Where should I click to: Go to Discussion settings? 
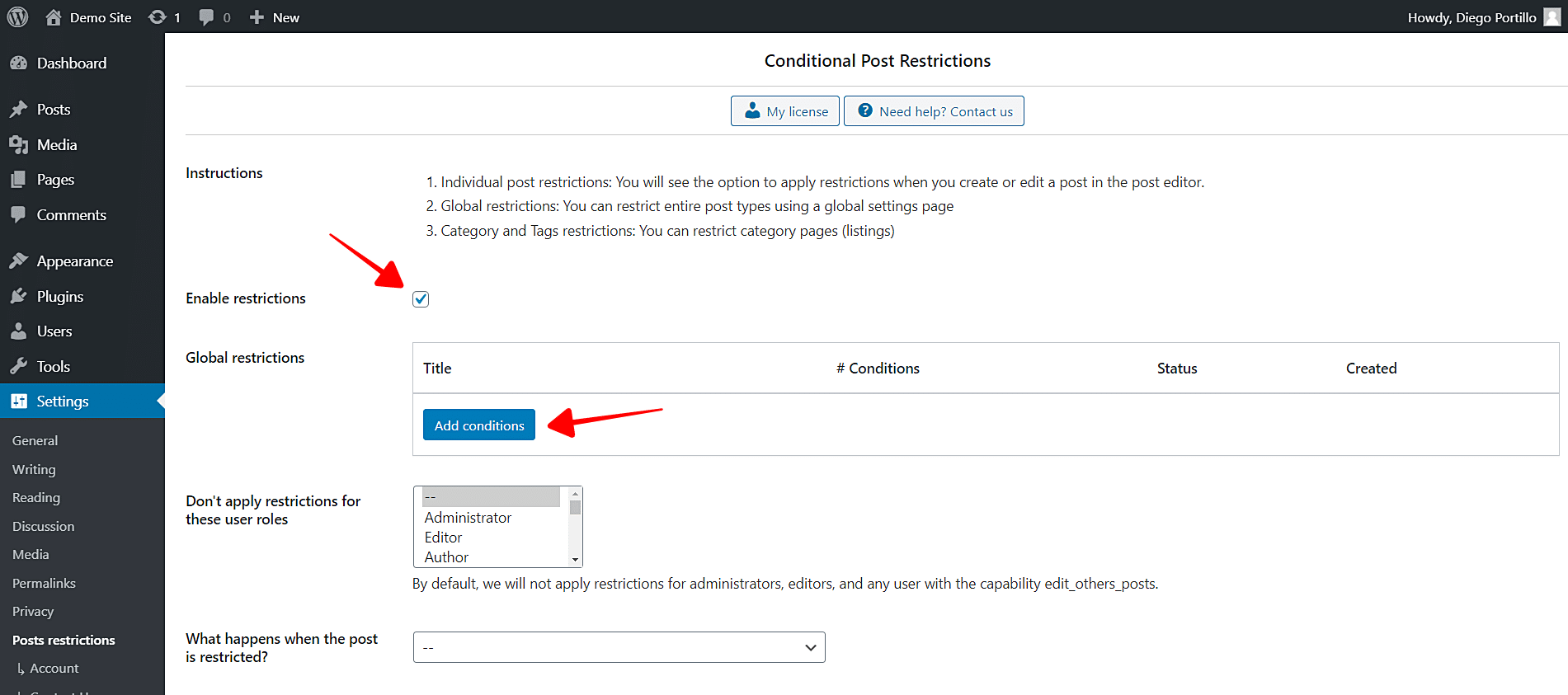(x=43, y=527)
